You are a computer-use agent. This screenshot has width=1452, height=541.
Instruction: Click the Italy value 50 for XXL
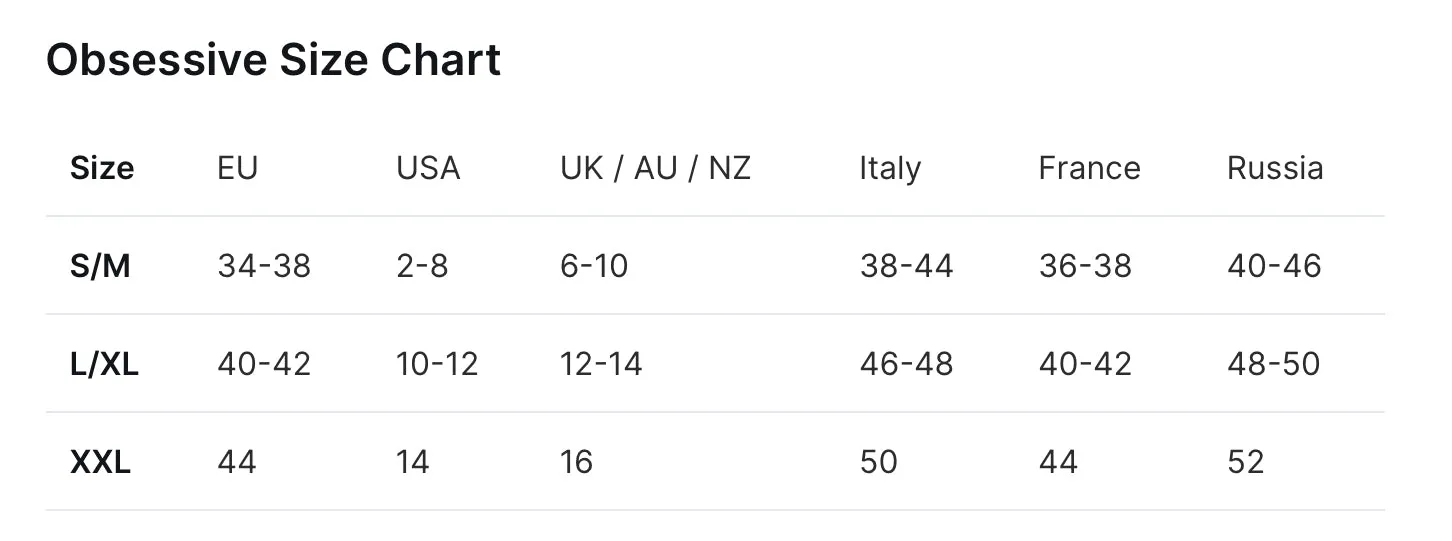coord(878,462)
